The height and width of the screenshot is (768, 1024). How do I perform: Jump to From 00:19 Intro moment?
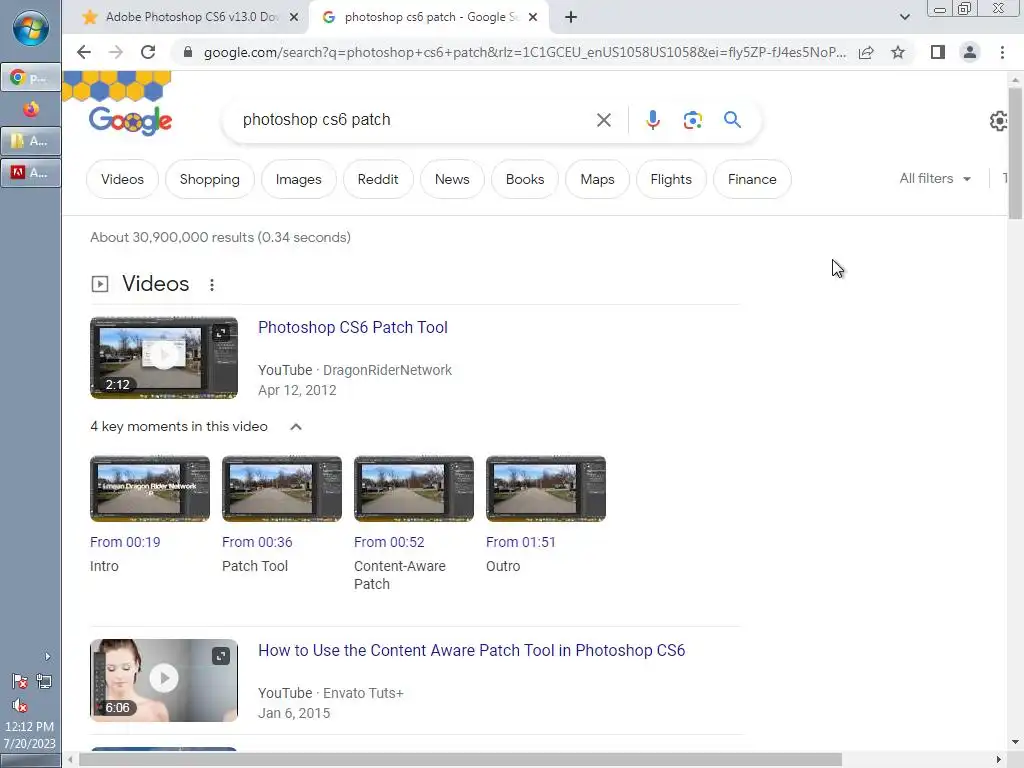[x=125, y=542]
